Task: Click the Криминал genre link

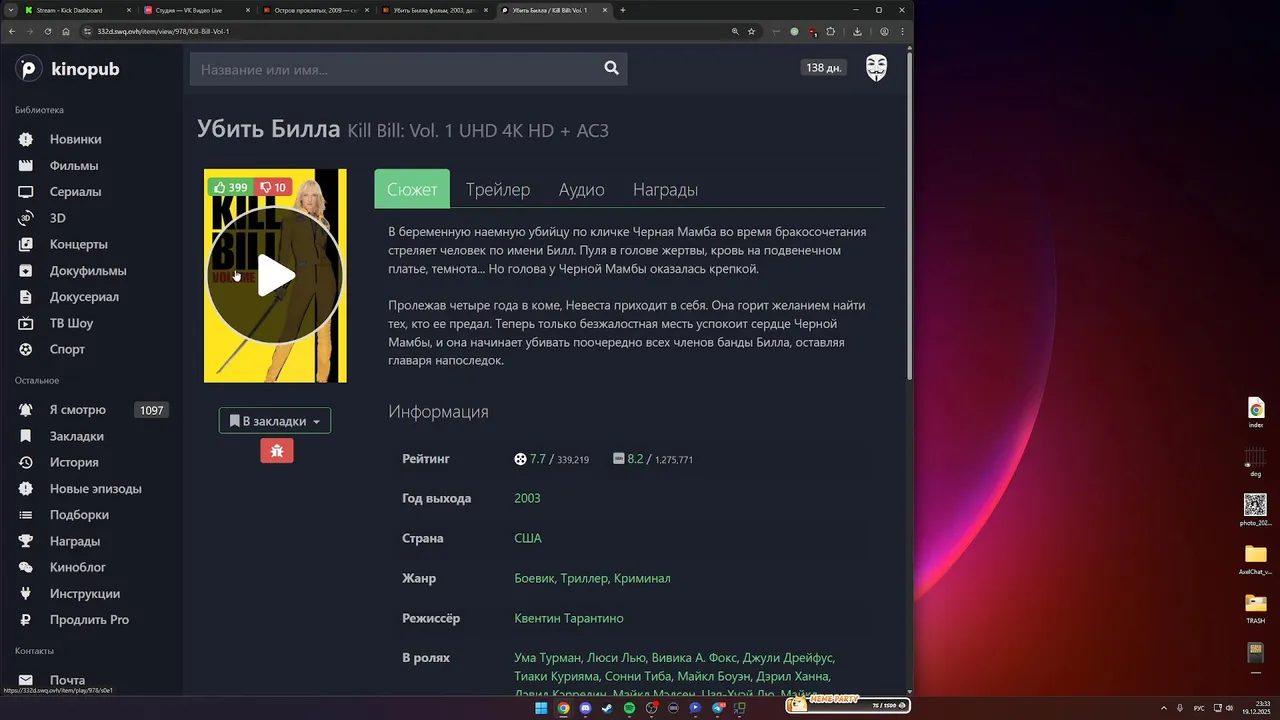Action: (x=642, y=578)
